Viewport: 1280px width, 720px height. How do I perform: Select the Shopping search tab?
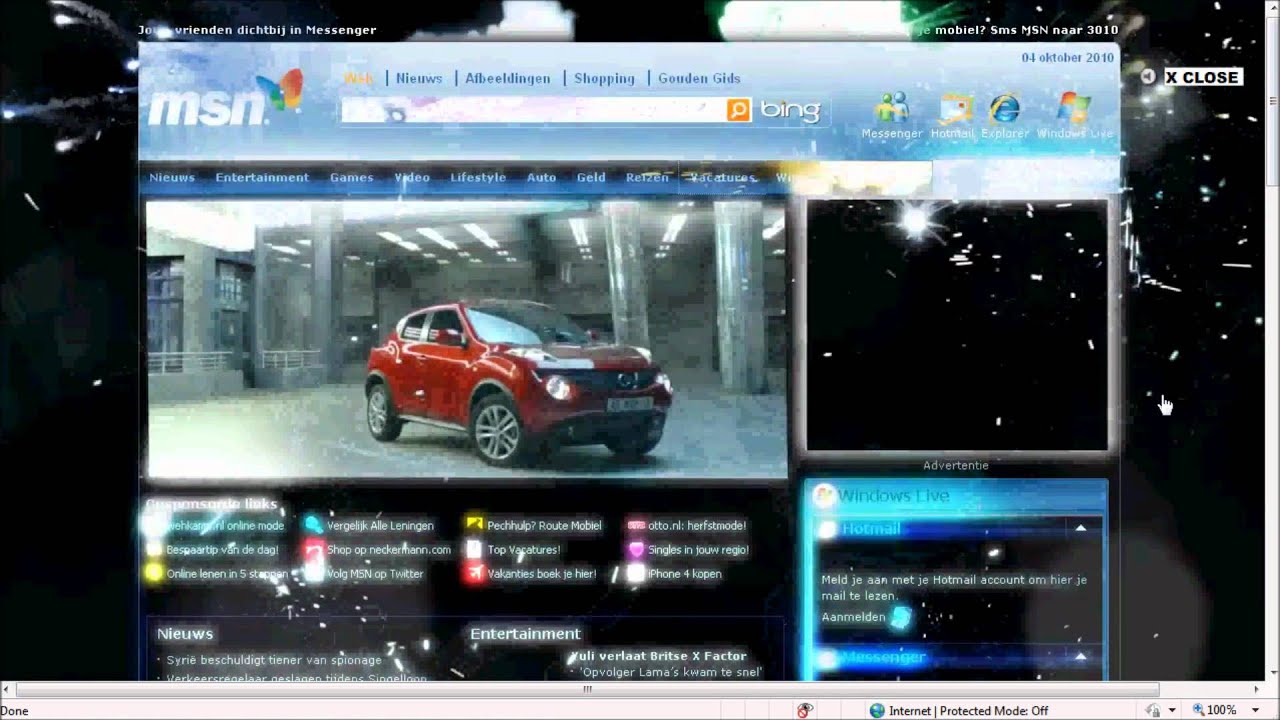click(x=604, y=78)
